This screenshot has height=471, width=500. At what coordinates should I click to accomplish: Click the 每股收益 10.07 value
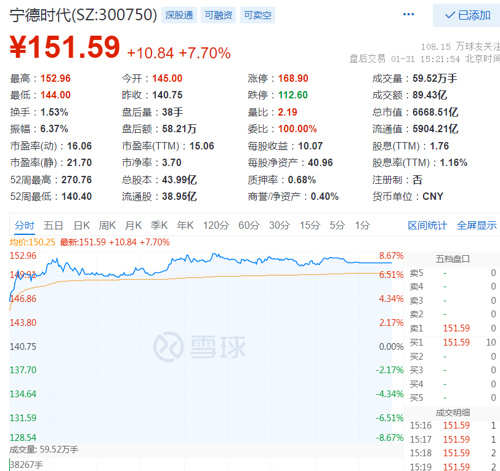tap(310, 146)
